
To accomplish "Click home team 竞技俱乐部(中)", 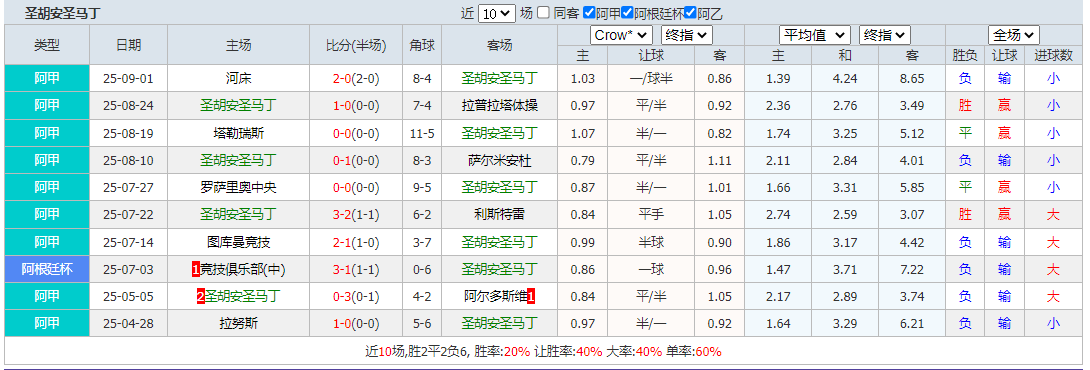I will [244, 269].
